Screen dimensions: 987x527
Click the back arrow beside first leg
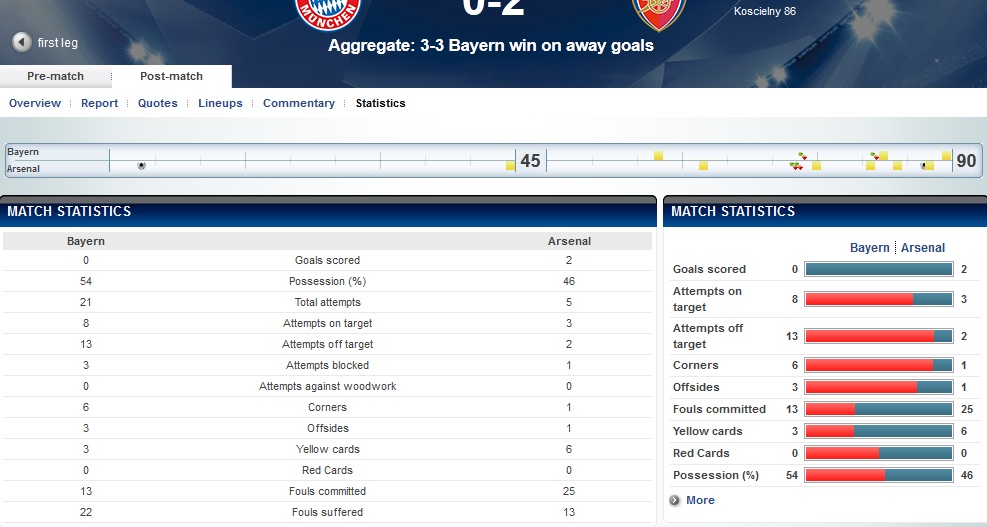click(x=21, y=42)
